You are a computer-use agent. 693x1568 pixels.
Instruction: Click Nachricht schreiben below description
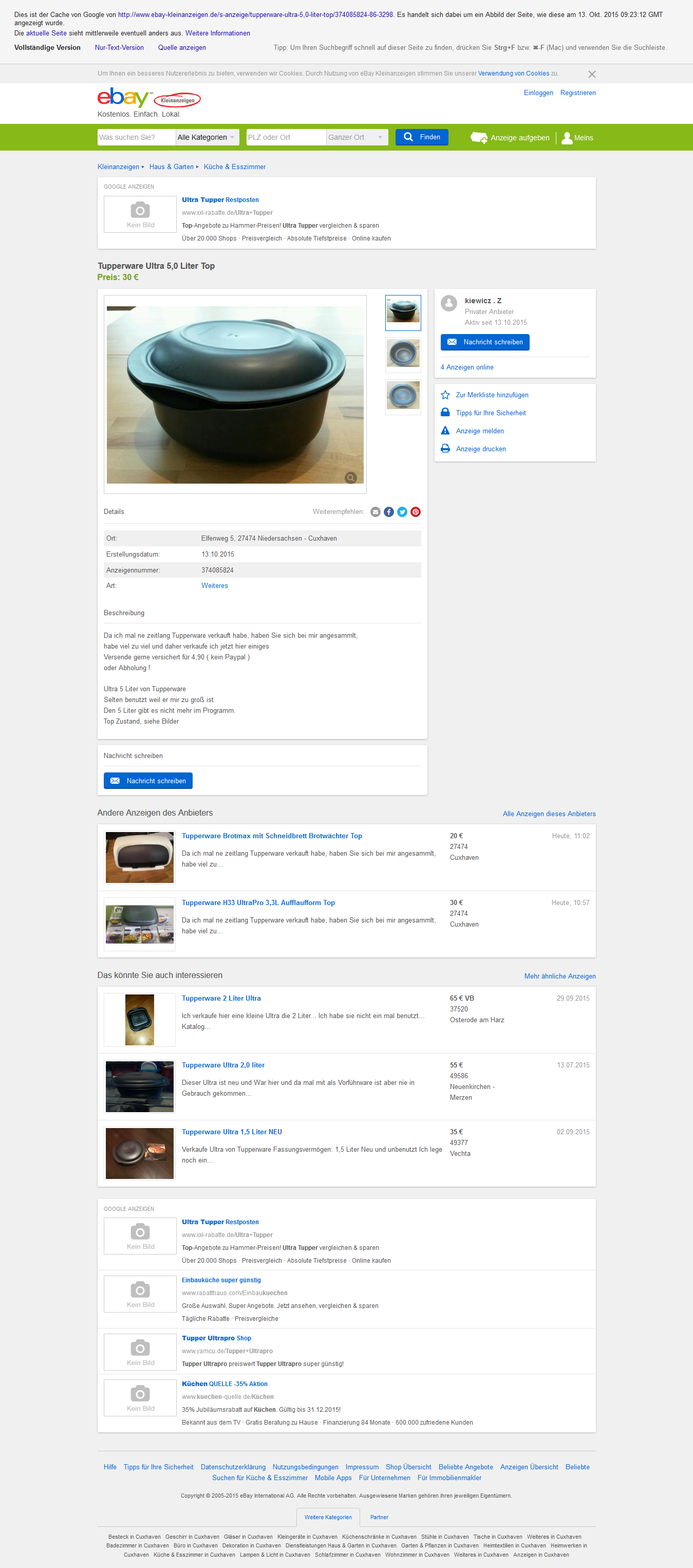tap(148, 781)
